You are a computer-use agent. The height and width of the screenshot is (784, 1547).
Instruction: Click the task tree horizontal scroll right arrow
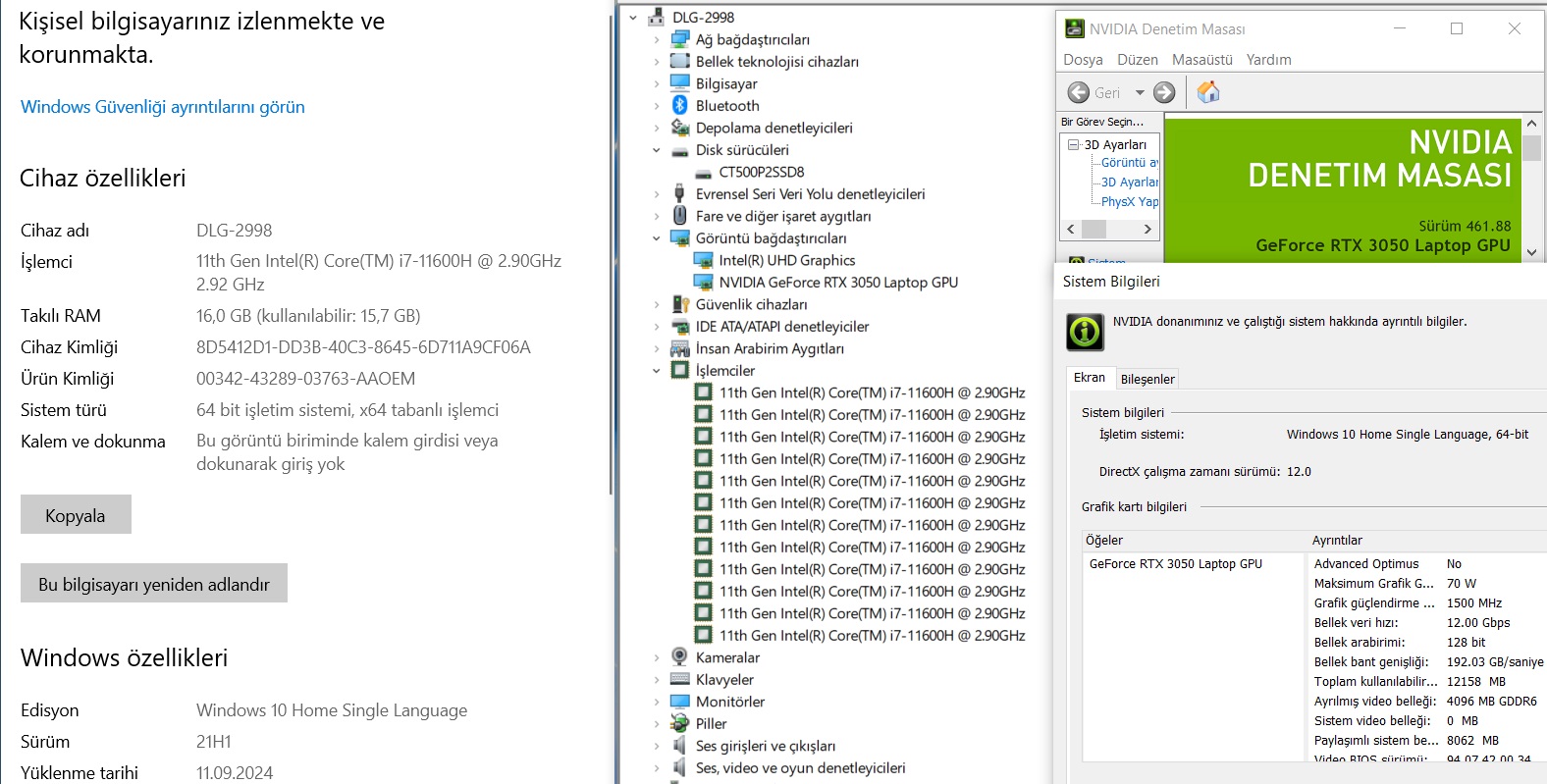(1147, 229)
